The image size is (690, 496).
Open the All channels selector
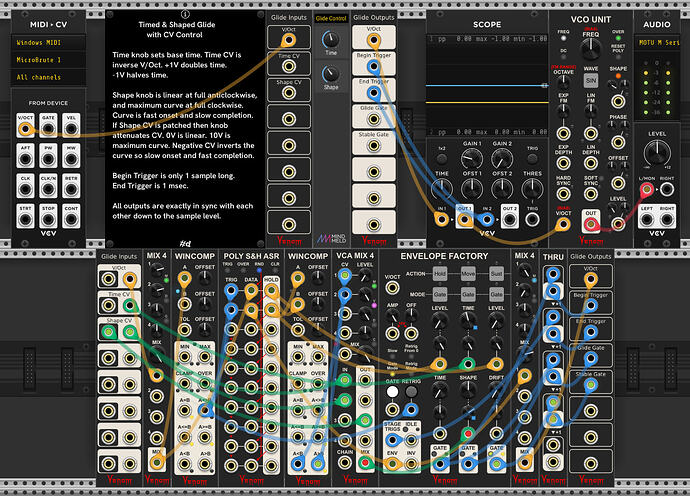pos(48,77)
